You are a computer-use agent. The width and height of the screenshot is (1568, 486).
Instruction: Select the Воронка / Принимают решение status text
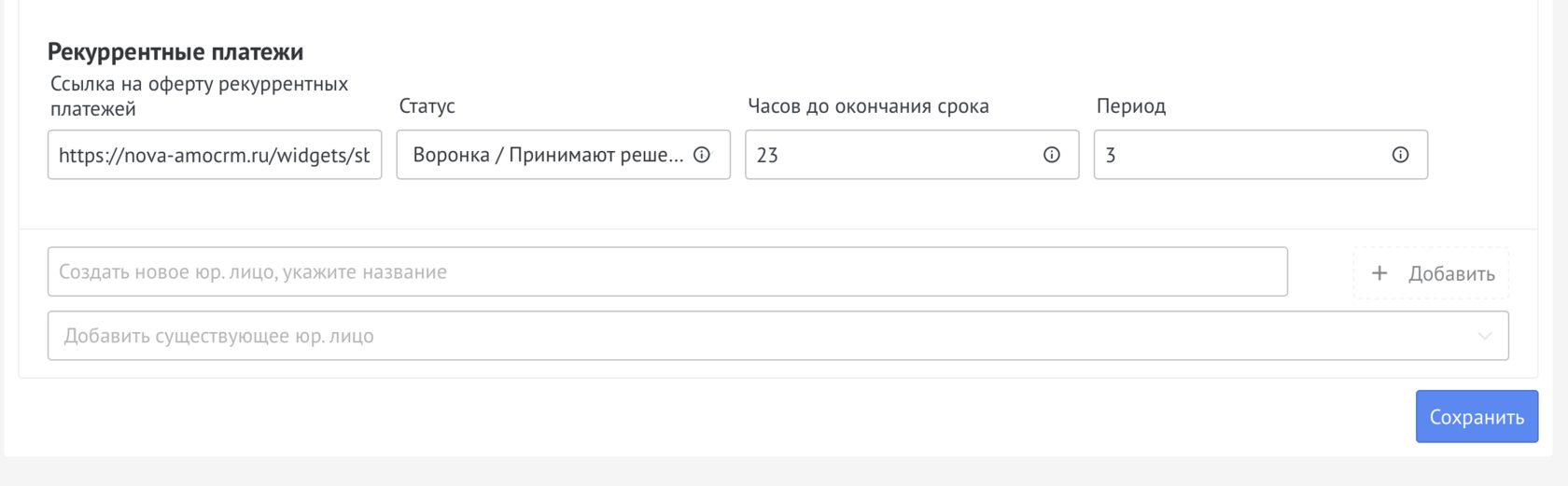click(547, 155)
